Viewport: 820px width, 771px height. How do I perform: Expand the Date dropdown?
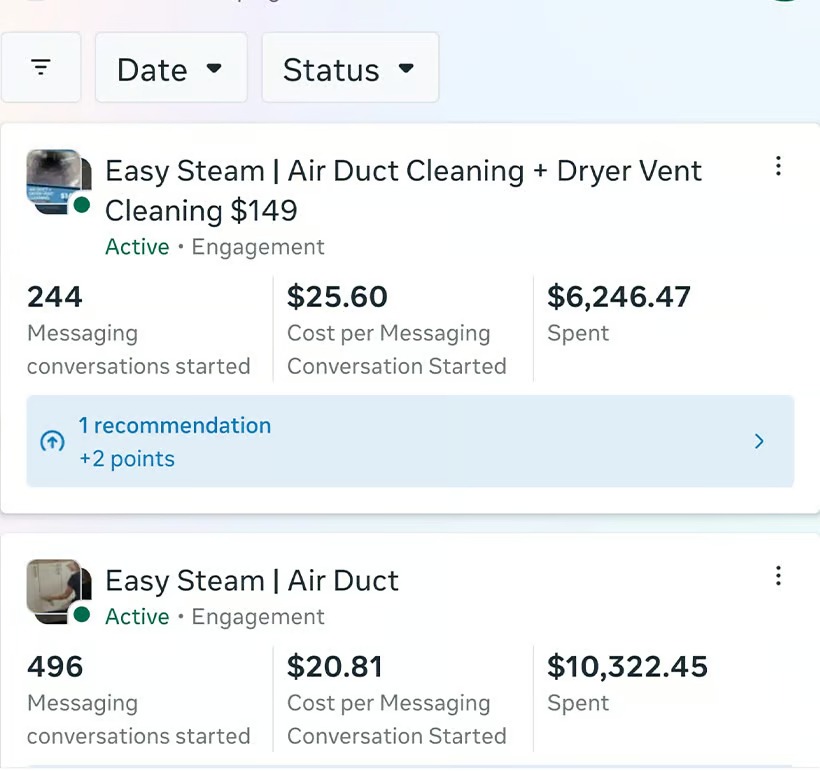click(x=170, y=69)
